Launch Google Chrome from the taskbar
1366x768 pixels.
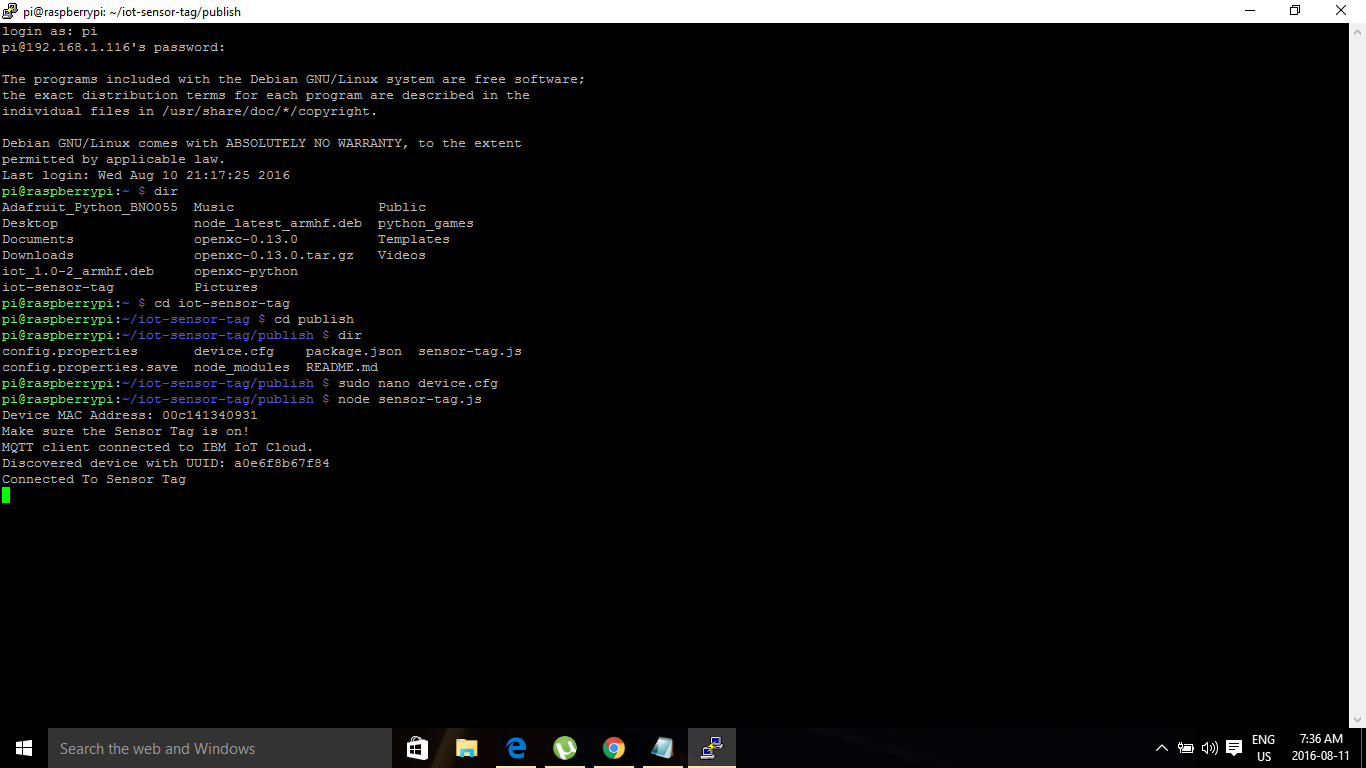[x=614, y=748]
